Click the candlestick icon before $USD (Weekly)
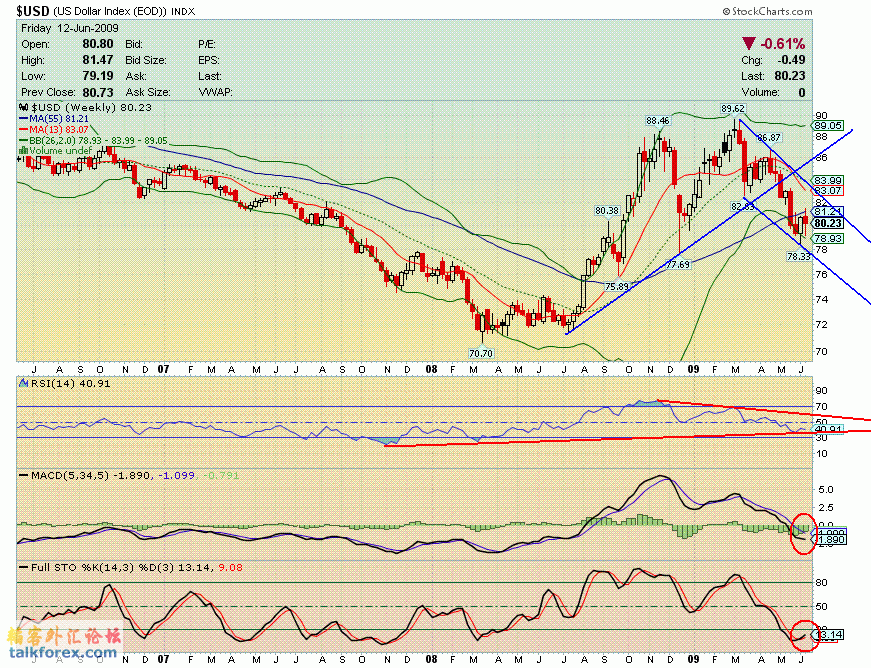871x668 pixels. click(x=24, y=108)
